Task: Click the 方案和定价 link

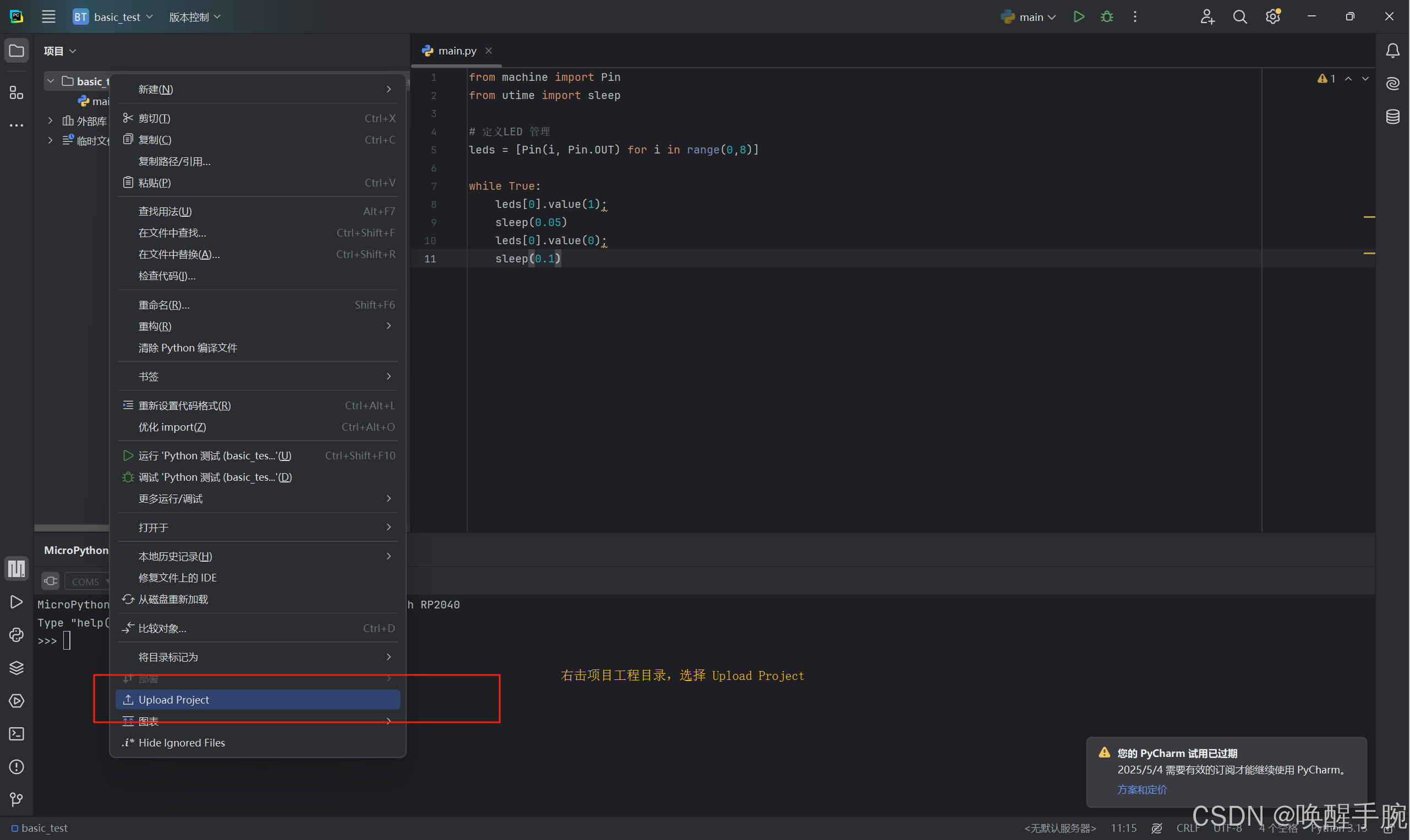Action: click(1141, 789)
